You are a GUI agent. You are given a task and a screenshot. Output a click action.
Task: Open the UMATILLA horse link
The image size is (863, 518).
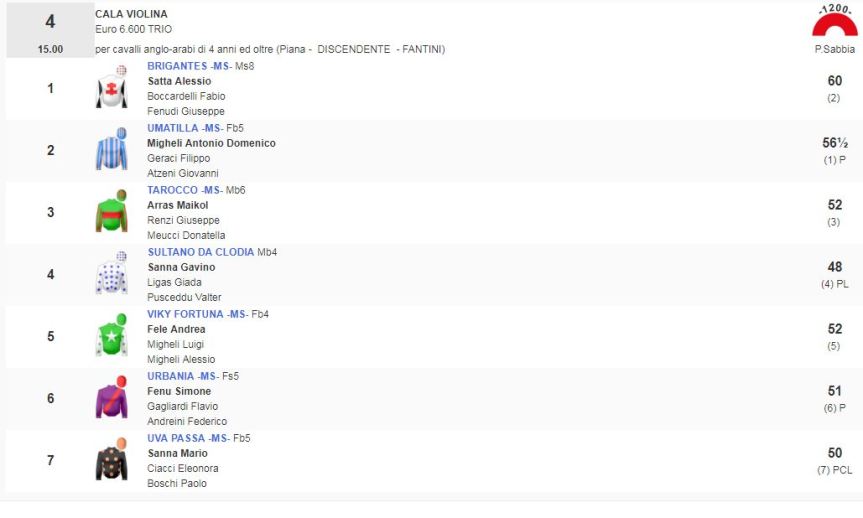coord(174,128)
